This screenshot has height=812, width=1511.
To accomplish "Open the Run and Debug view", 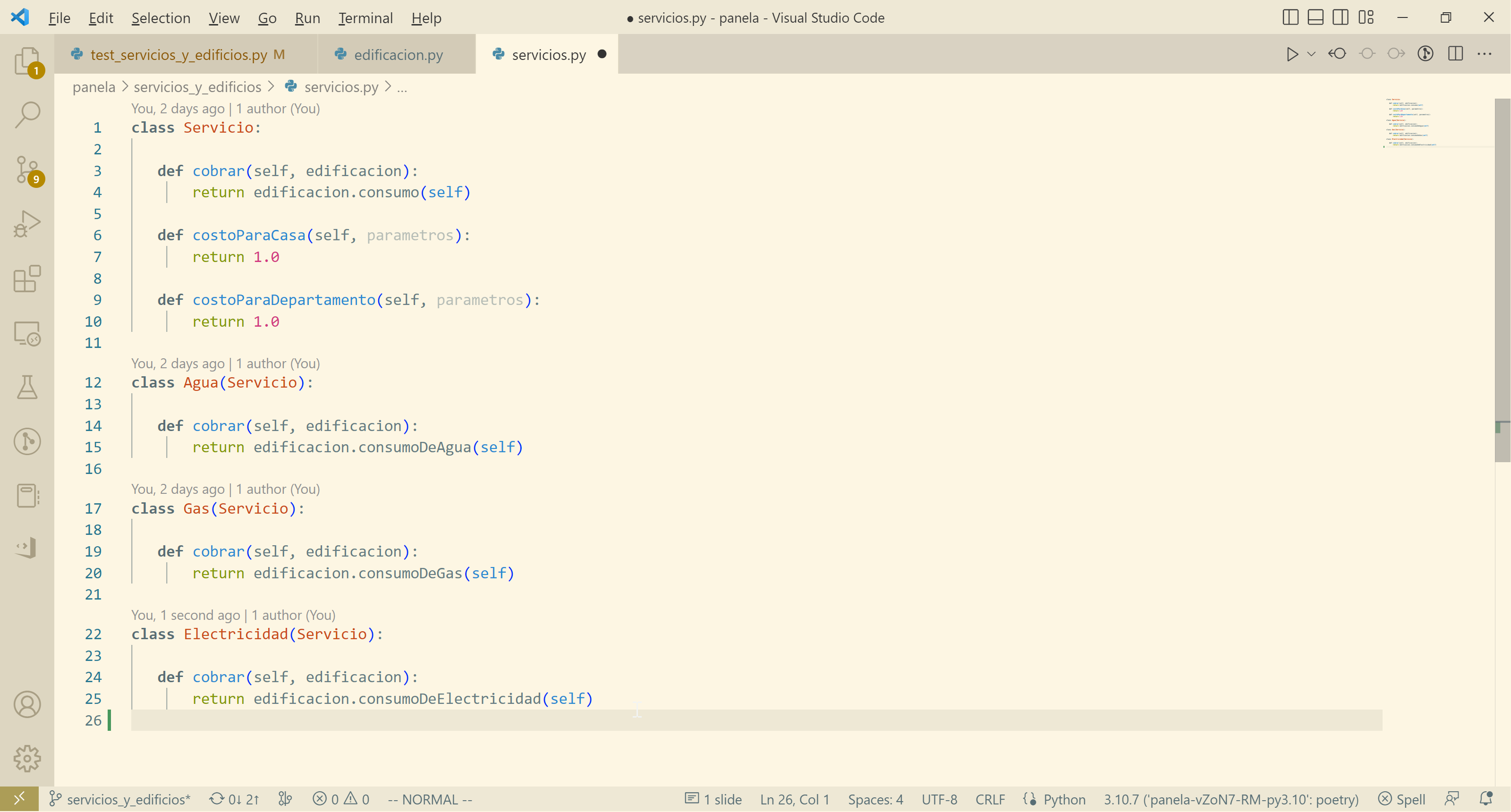I will point(27,223).
